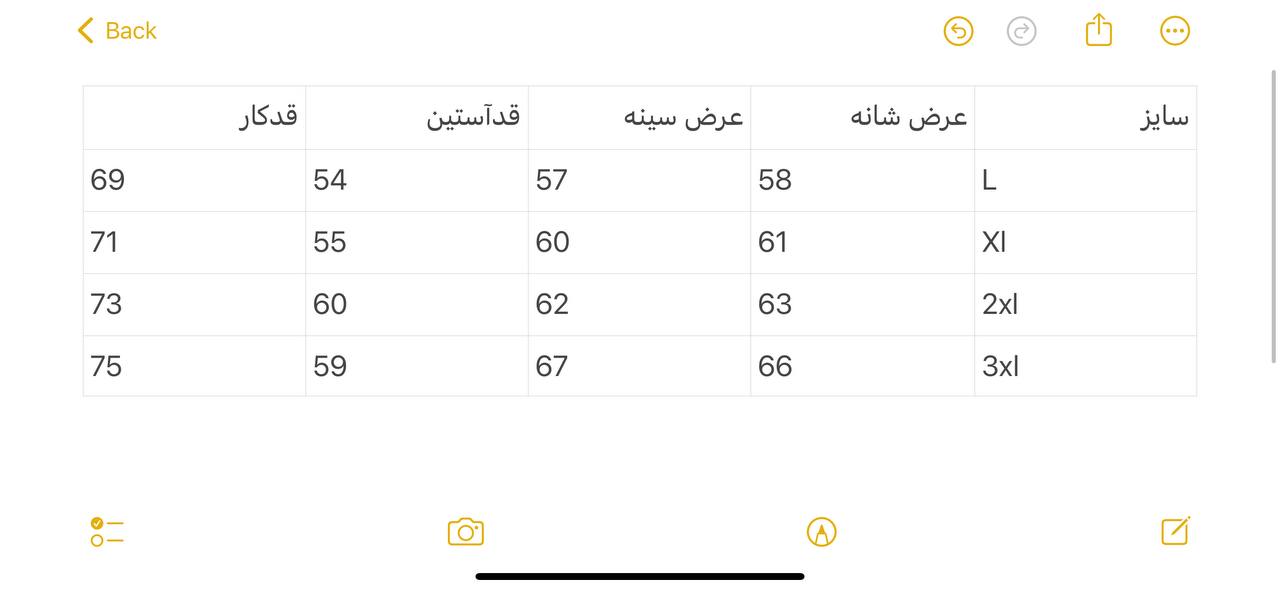Go back to the notes list
The height and width of the screenshot is (591, 1280).
click(x=115, y=30)
